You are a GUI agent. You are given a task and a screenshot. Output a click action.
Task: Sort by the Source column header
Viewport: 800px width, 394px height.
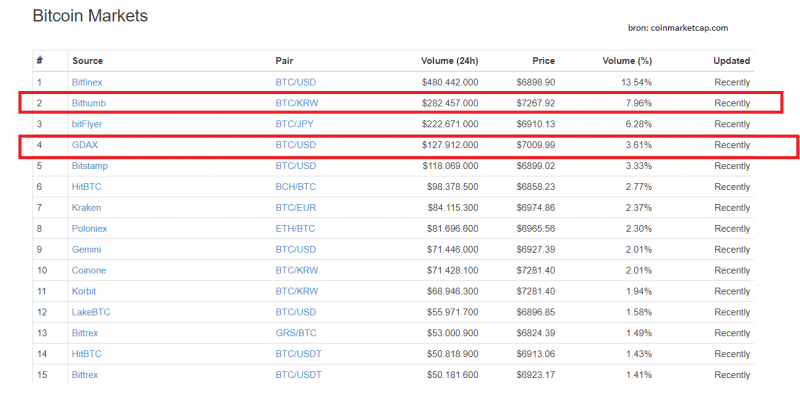87,61
